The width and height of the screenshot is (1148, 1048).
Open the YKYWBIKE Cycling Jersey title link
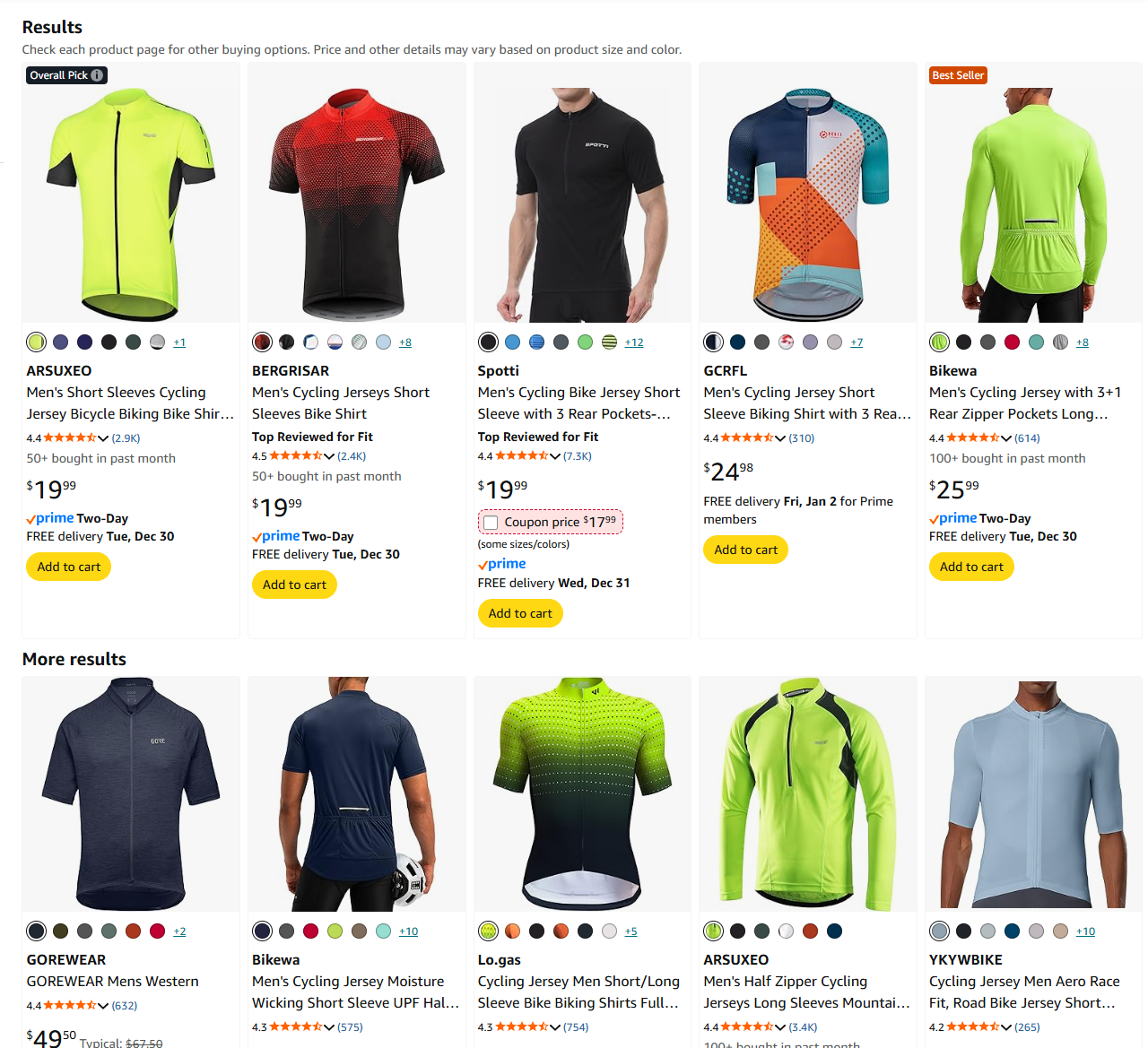(x=1024, y=992)
